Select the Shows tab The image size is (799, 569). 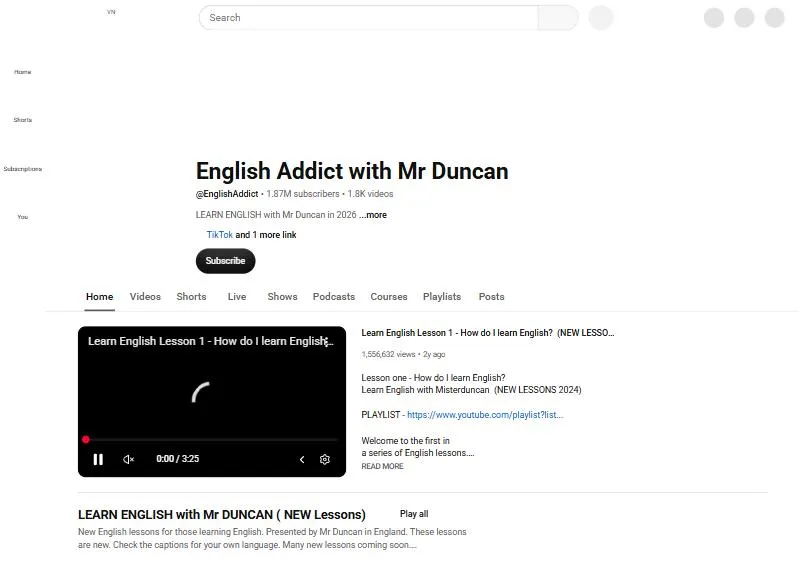coord(282,296)
